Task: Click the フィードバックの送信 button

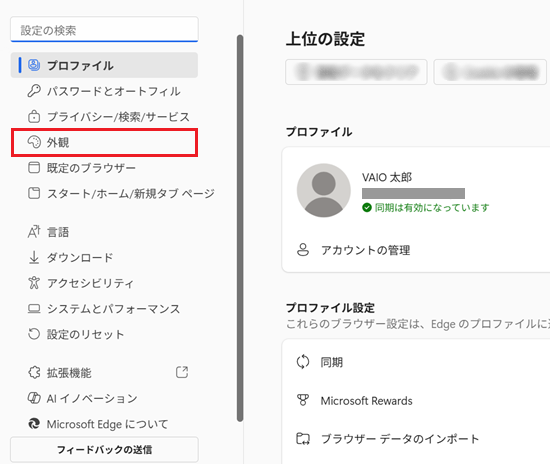Action: [x=104, y=449]
